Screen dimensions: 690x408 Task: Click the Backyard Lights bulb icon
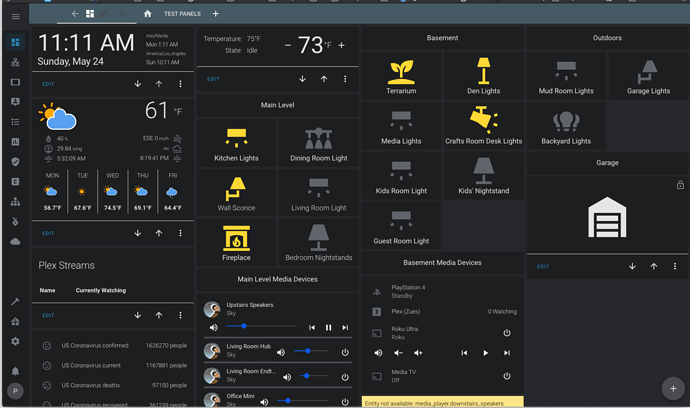click(566, 122)
